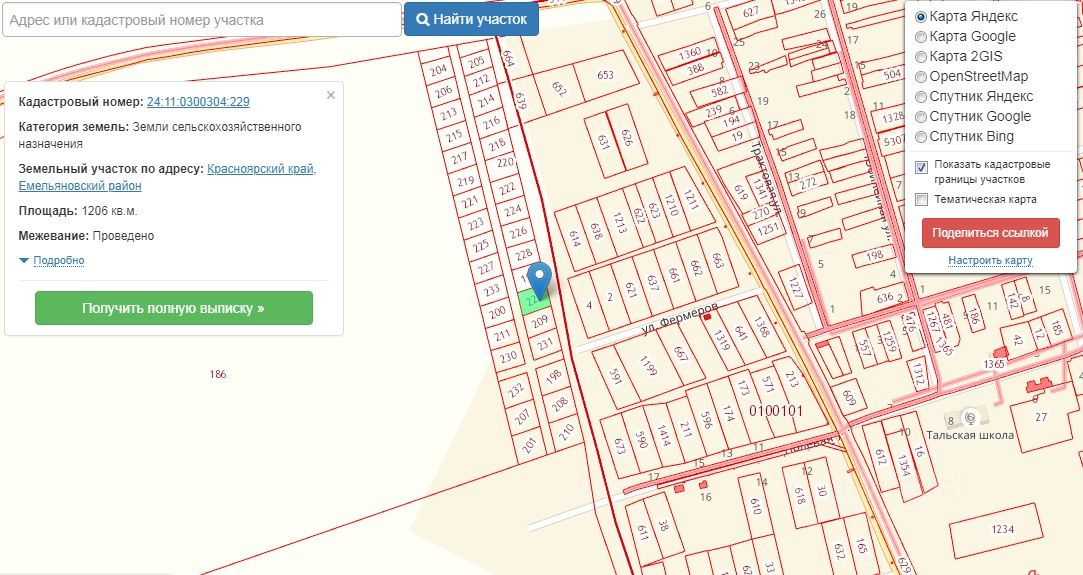Select Спутник Bing satellite view
This screenshot has width=1083, height=575.
[921, 137]
